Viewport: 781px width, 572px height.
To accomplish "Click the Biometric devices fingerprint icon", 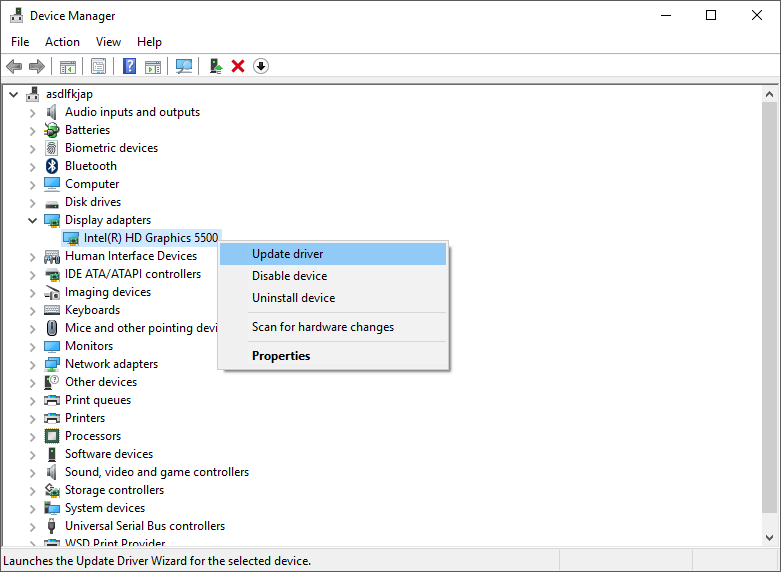I will [x=52, y=148].
